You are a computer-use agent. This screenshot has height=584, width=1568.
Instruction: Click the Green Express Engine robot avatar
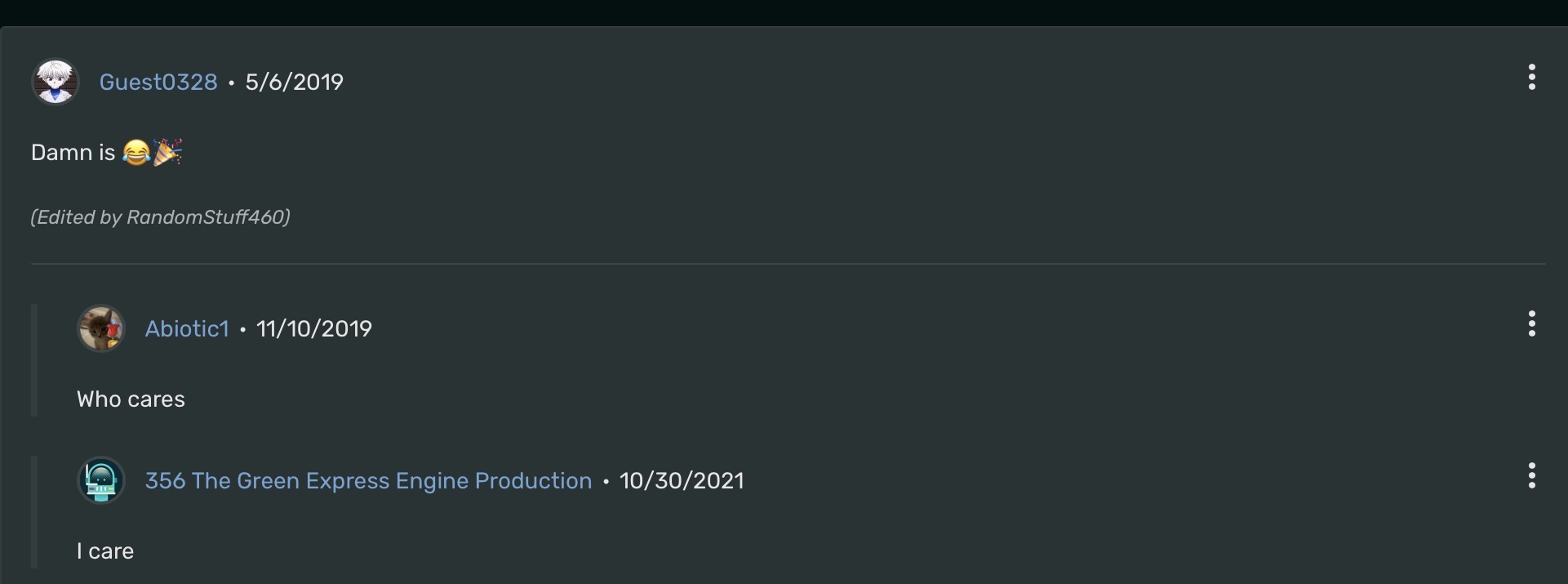tap(100, 480)
